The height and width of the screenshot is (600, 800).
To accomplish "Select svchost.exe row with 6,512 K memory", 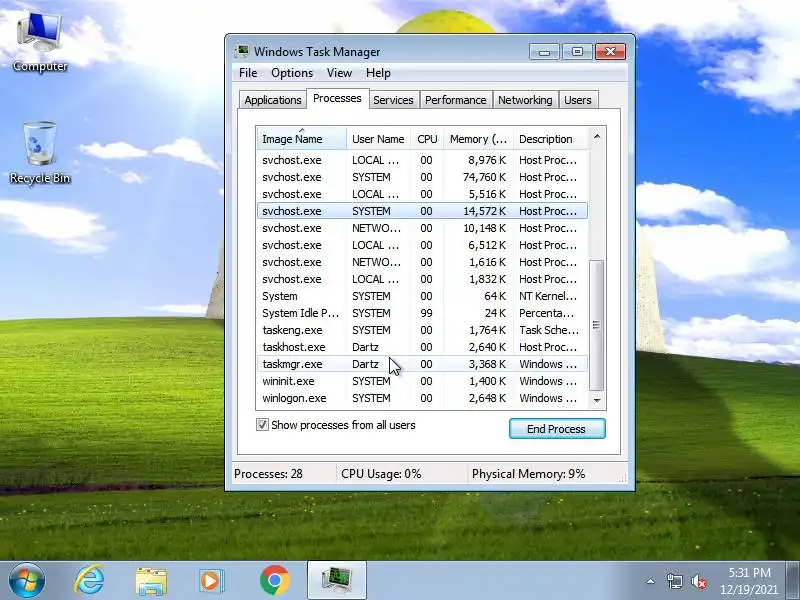I will (422, 245).
